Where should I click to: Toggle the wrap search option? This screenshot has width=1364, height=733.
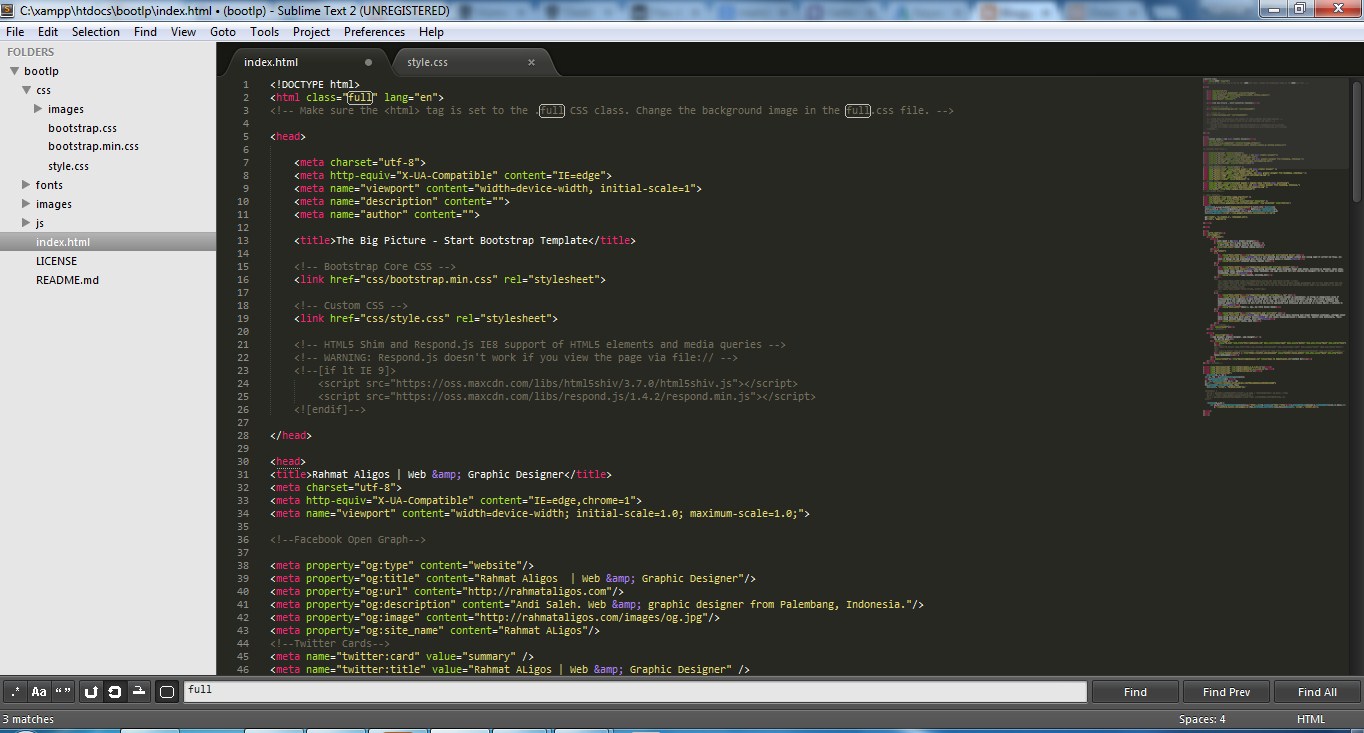click(115, 691)
